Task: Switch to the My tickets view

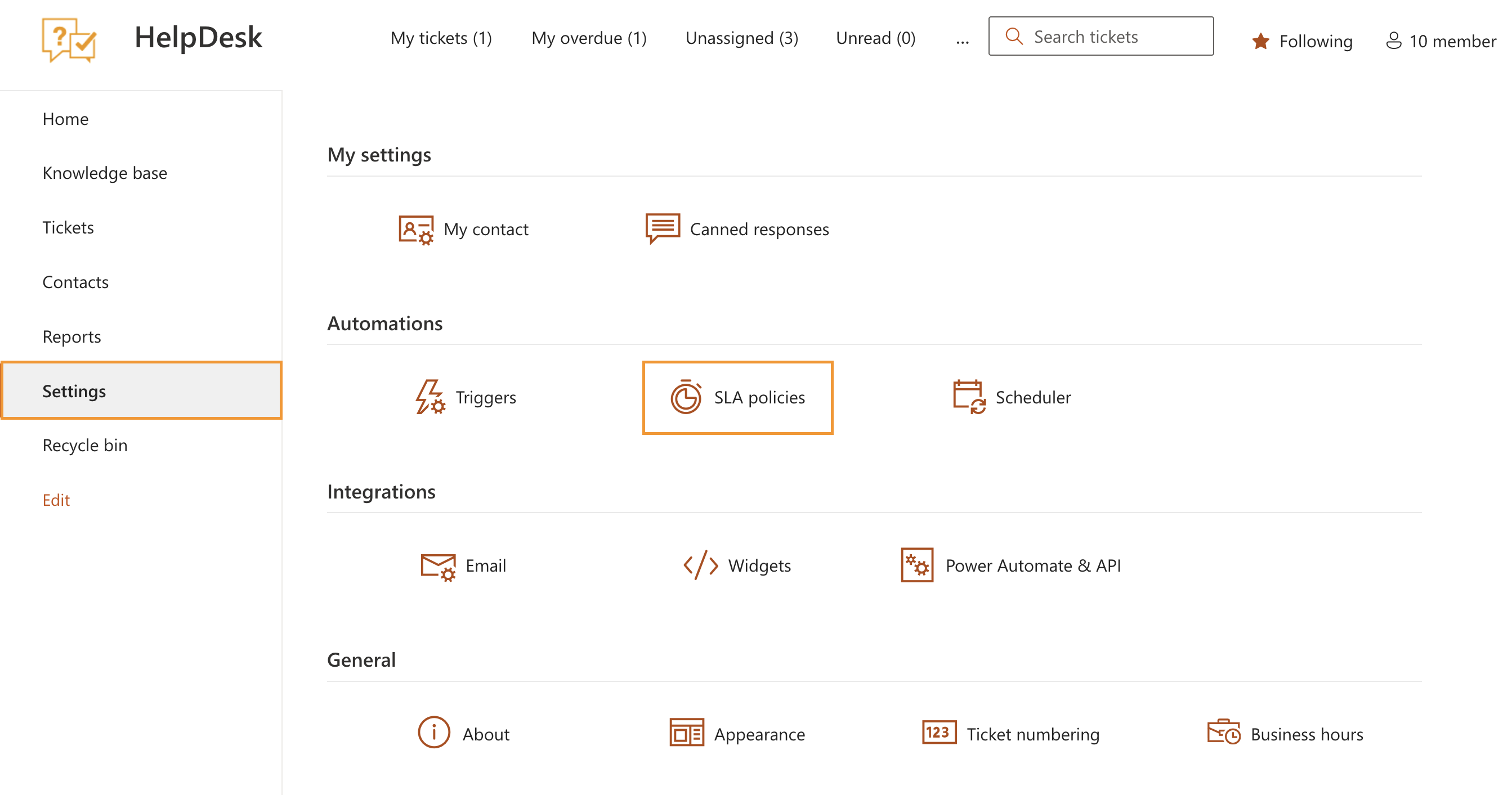Action: (x=441, y=38)
